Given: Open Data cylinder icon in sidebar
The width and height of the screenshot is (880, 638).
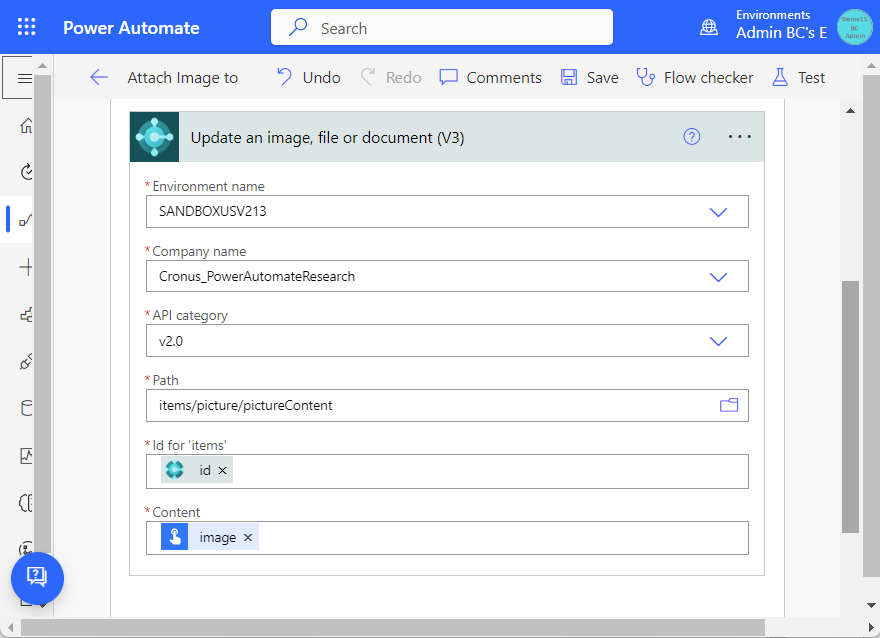Looking at the screenshot, I should (x=26, y=408).
